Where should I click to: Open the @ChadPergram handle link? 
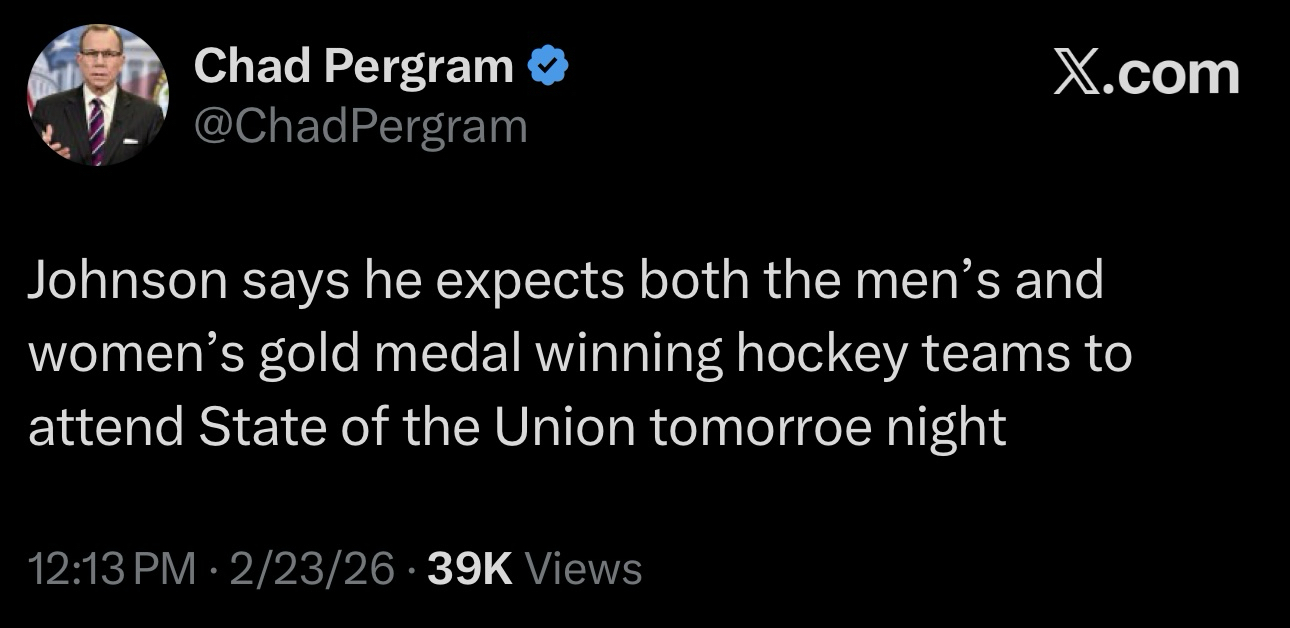pyautogui.click(x=360, y=126)
